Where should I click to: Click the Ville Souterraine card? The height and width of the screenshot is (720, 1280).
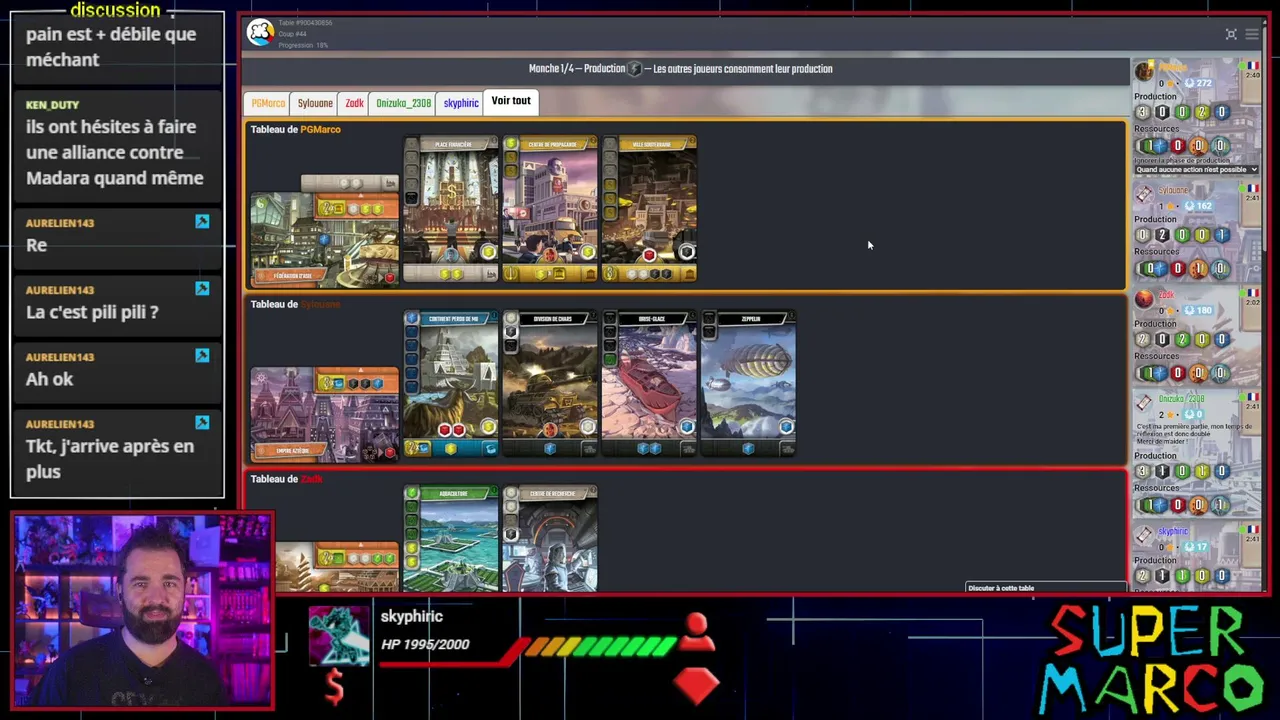point(649,210)
